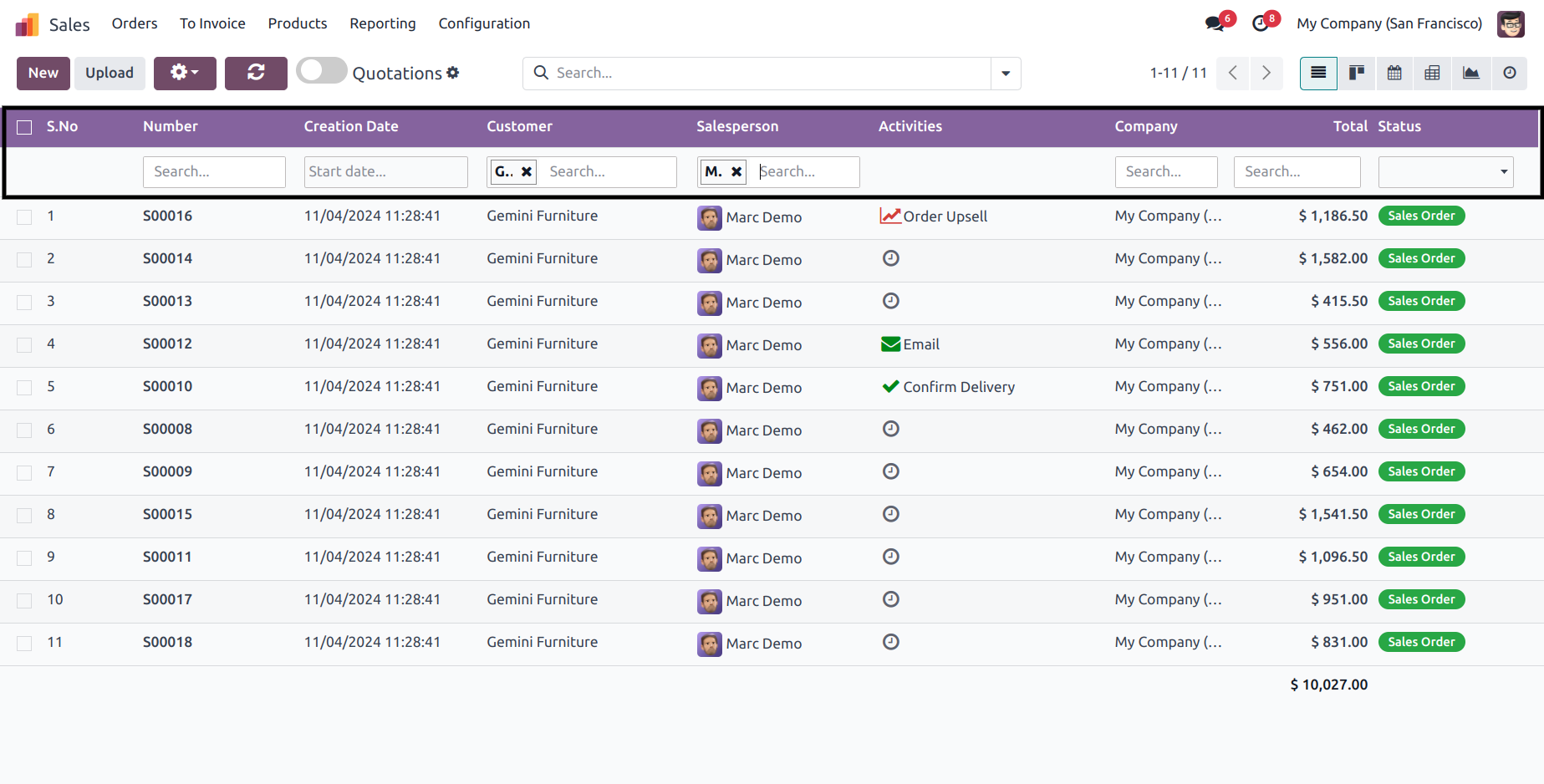Click the Company filter search field
1544x784 pixels.
[1166, 171]
